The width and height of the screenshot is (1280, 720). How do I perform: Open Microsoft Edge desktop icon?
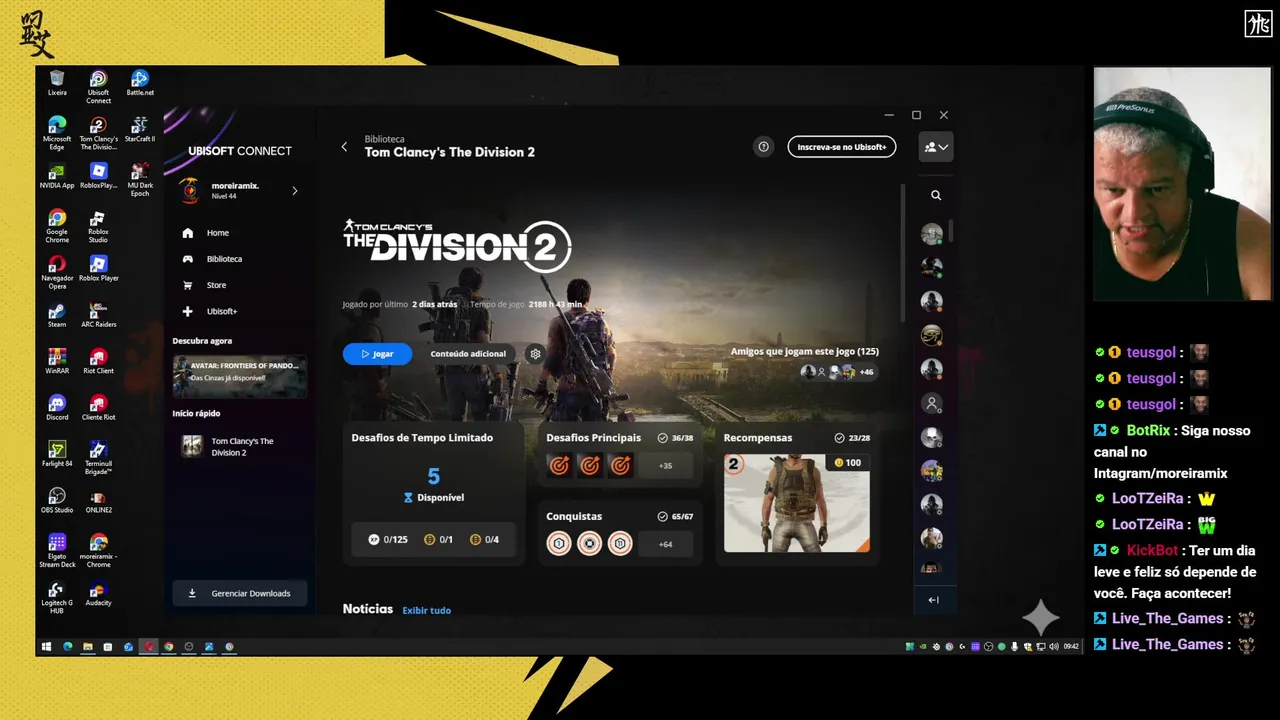(57, 133)
